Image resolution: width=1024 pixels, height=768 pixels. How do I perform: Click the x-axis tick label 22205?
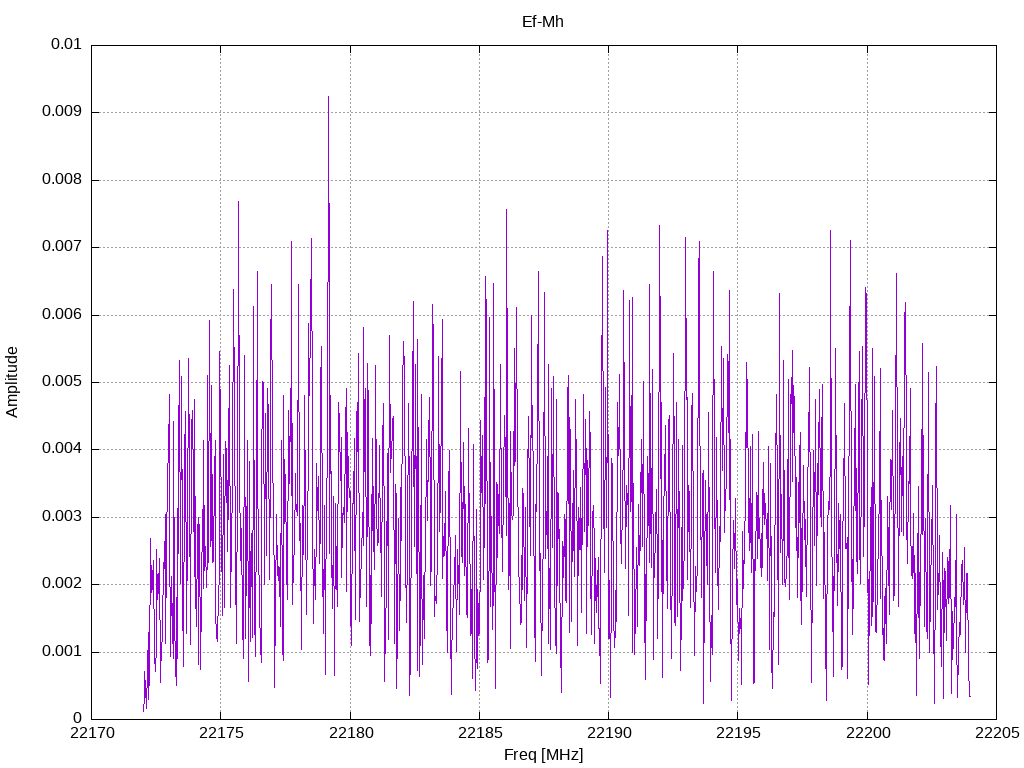pos(997,733)
